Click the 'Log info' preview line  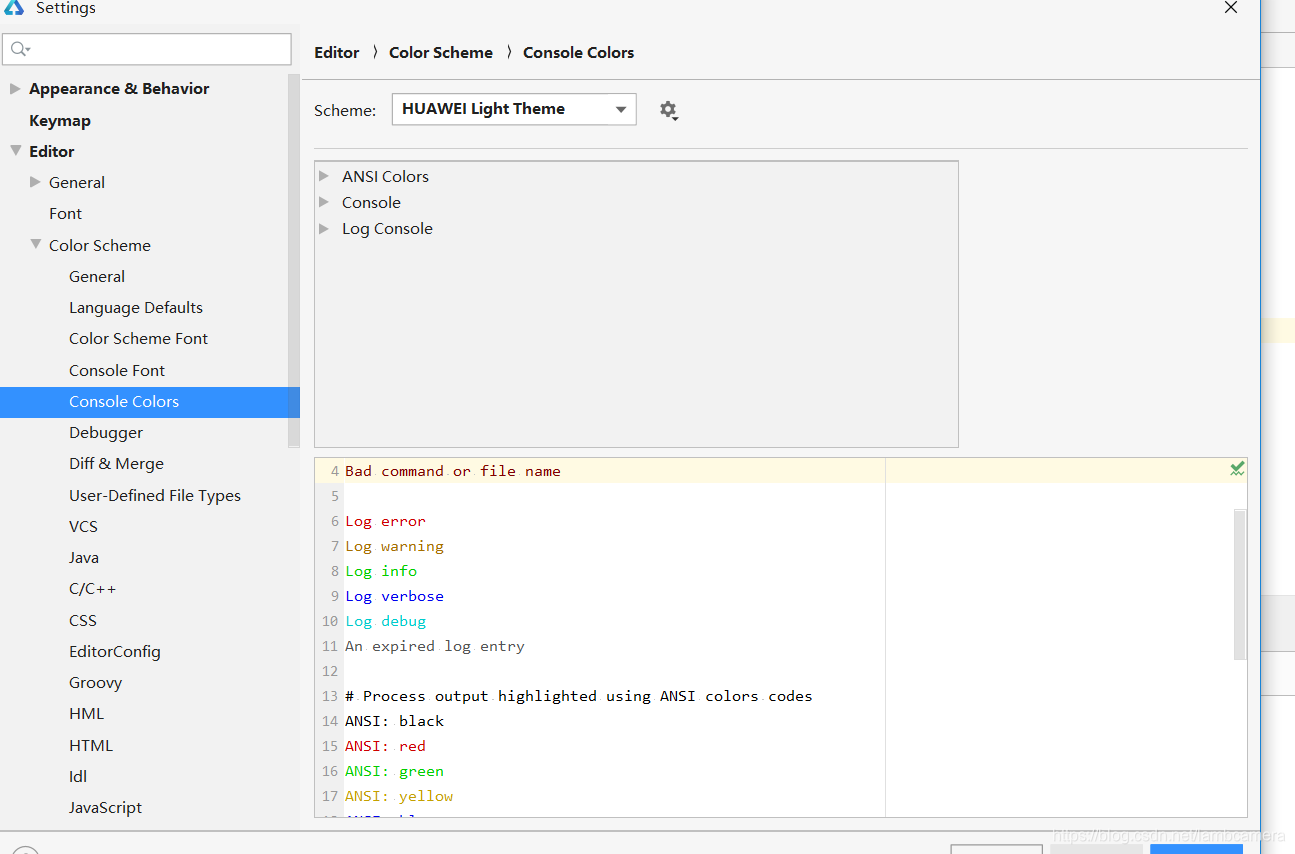pos(381,571)
